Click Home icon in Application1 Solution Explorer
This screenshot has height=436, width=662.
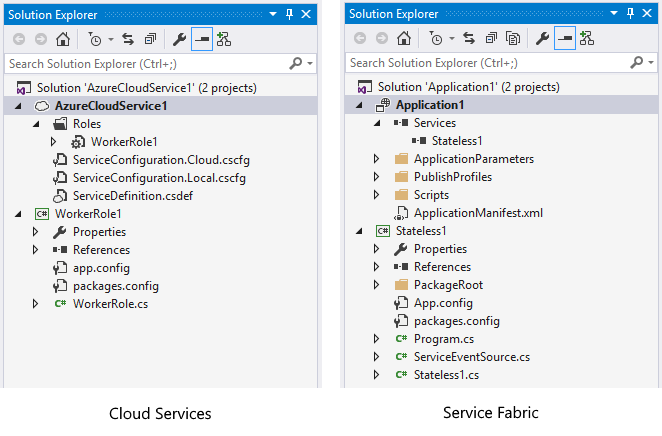(x=403, y=39)
